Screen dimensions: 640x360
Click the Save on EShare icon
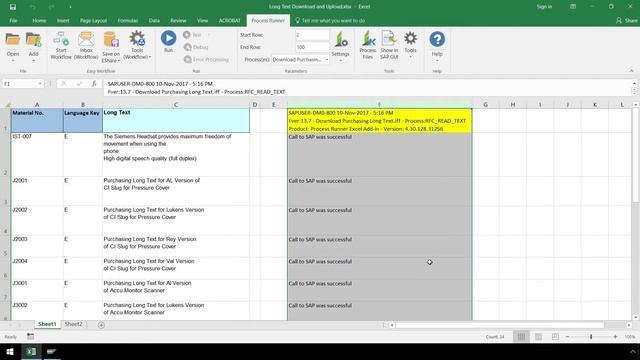click(x=111, y=39)
